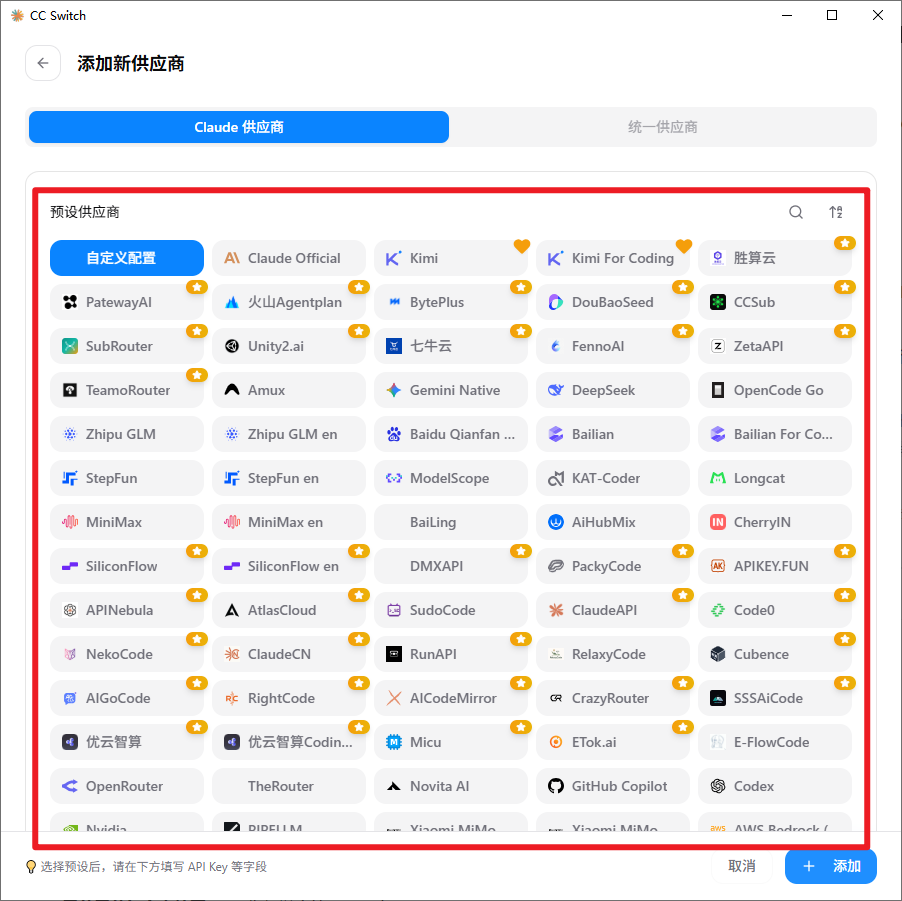Select the Gemini Native preset

click(451, 390)
